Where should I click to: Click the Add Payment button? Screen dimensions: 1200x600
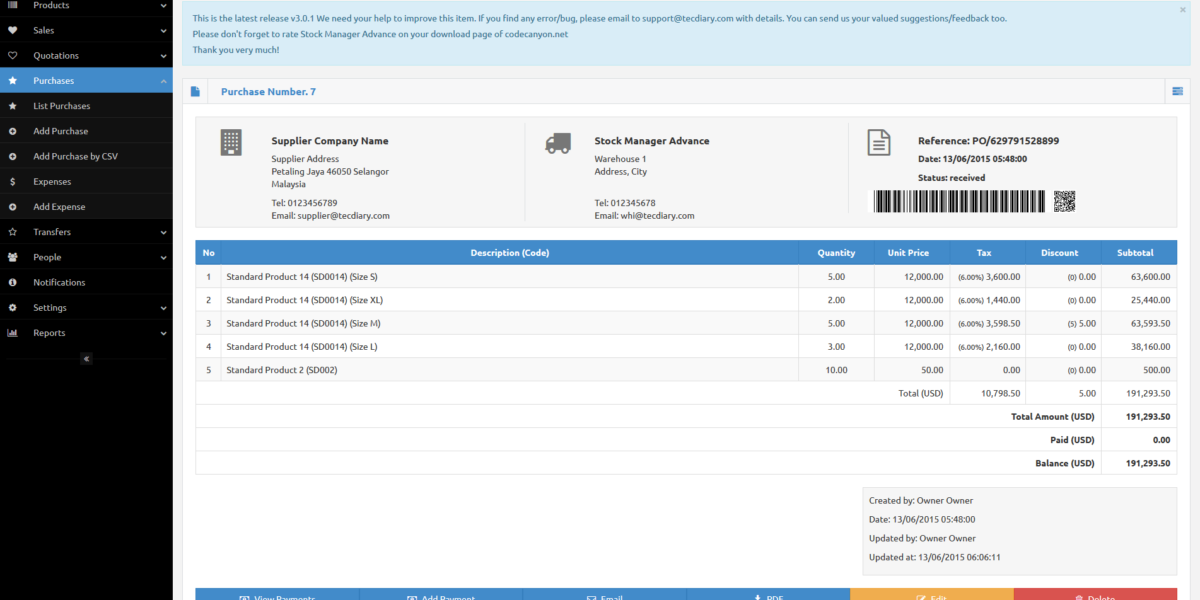(440, 596)
